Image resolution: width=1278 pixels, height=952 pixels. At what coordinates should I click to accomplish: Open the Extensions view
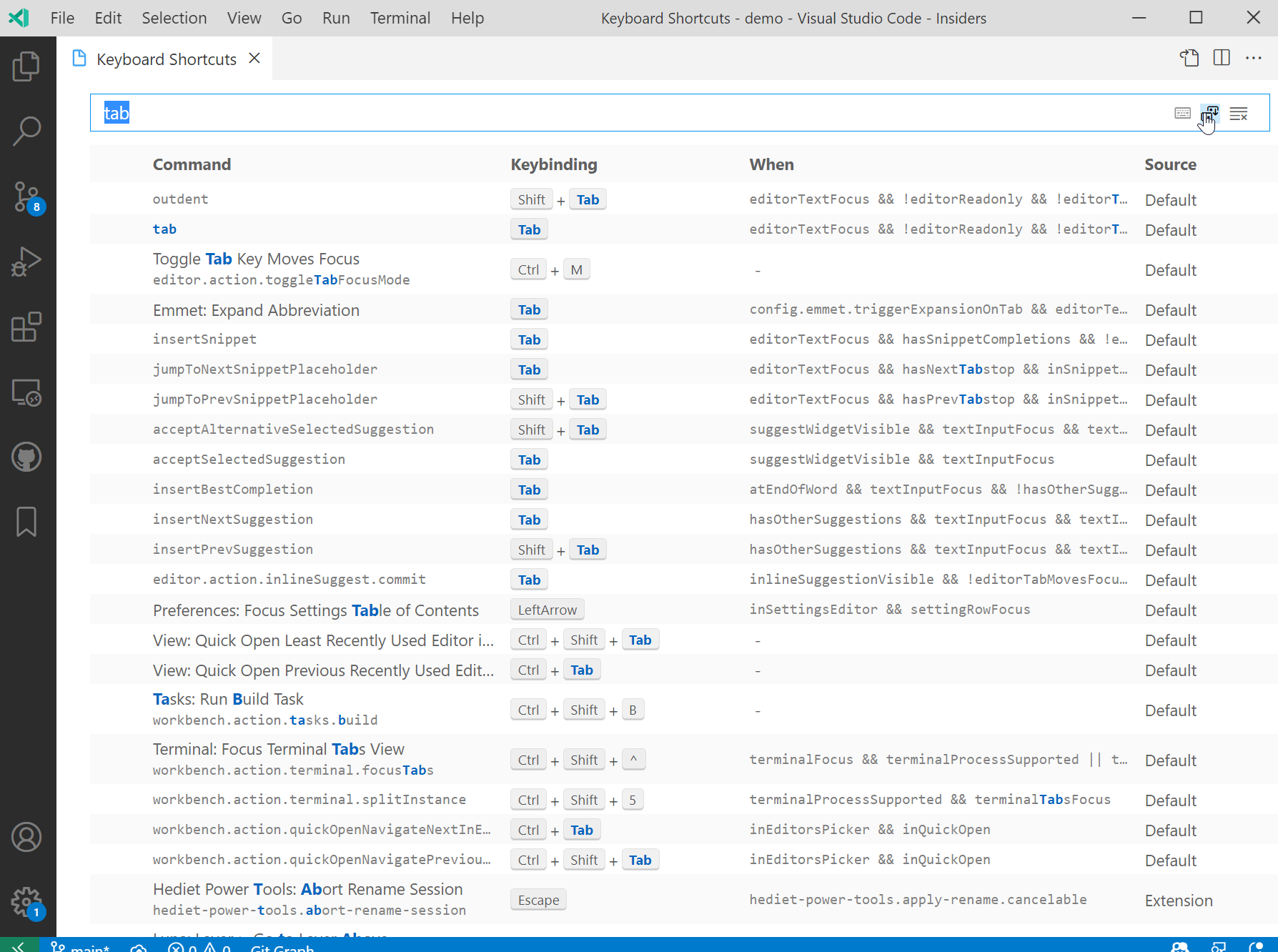click(x=26, y=327)
